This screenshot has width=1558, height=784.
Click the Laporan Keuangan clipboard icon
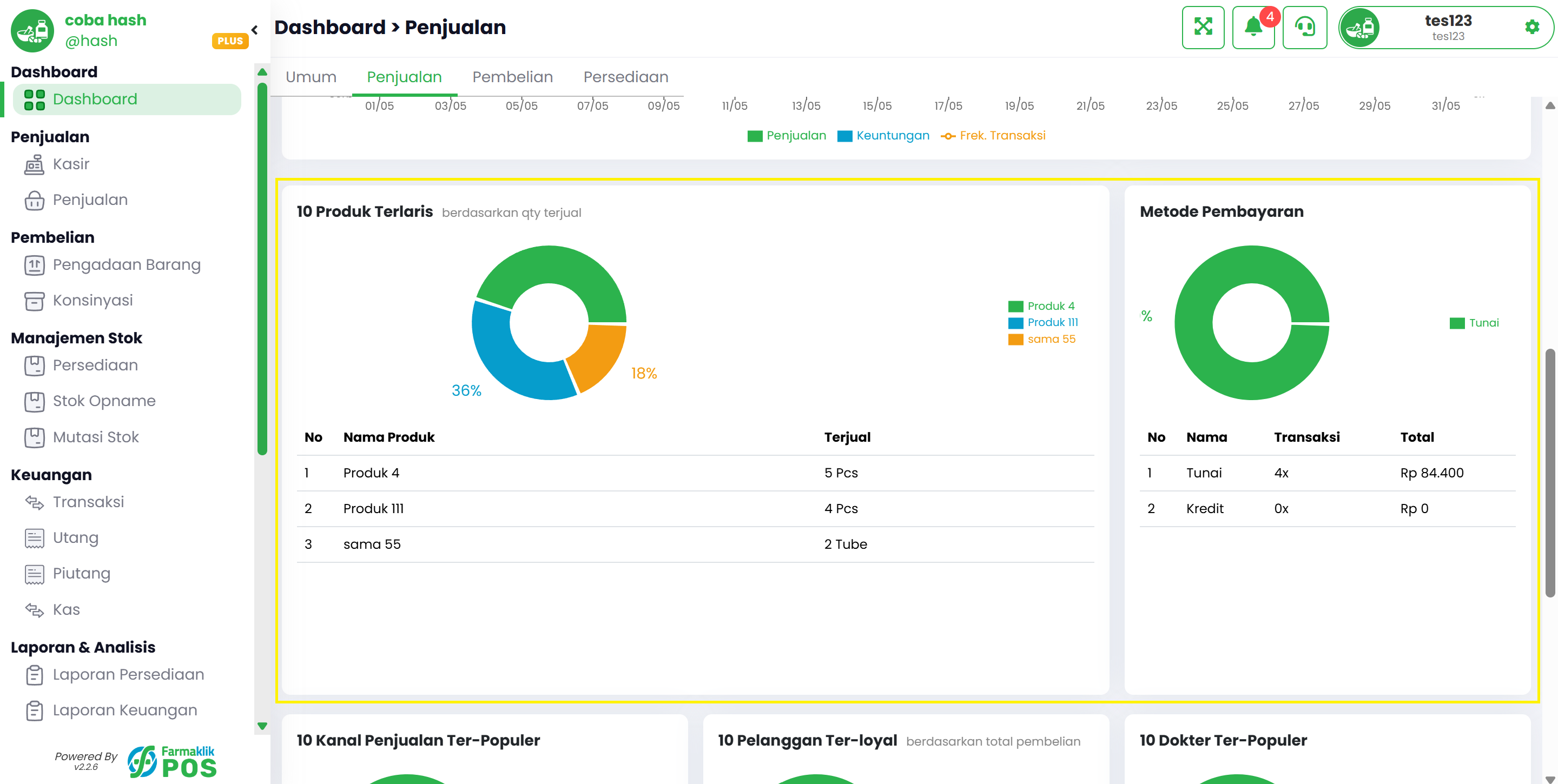pyautogui.click(x=34, y=710)
